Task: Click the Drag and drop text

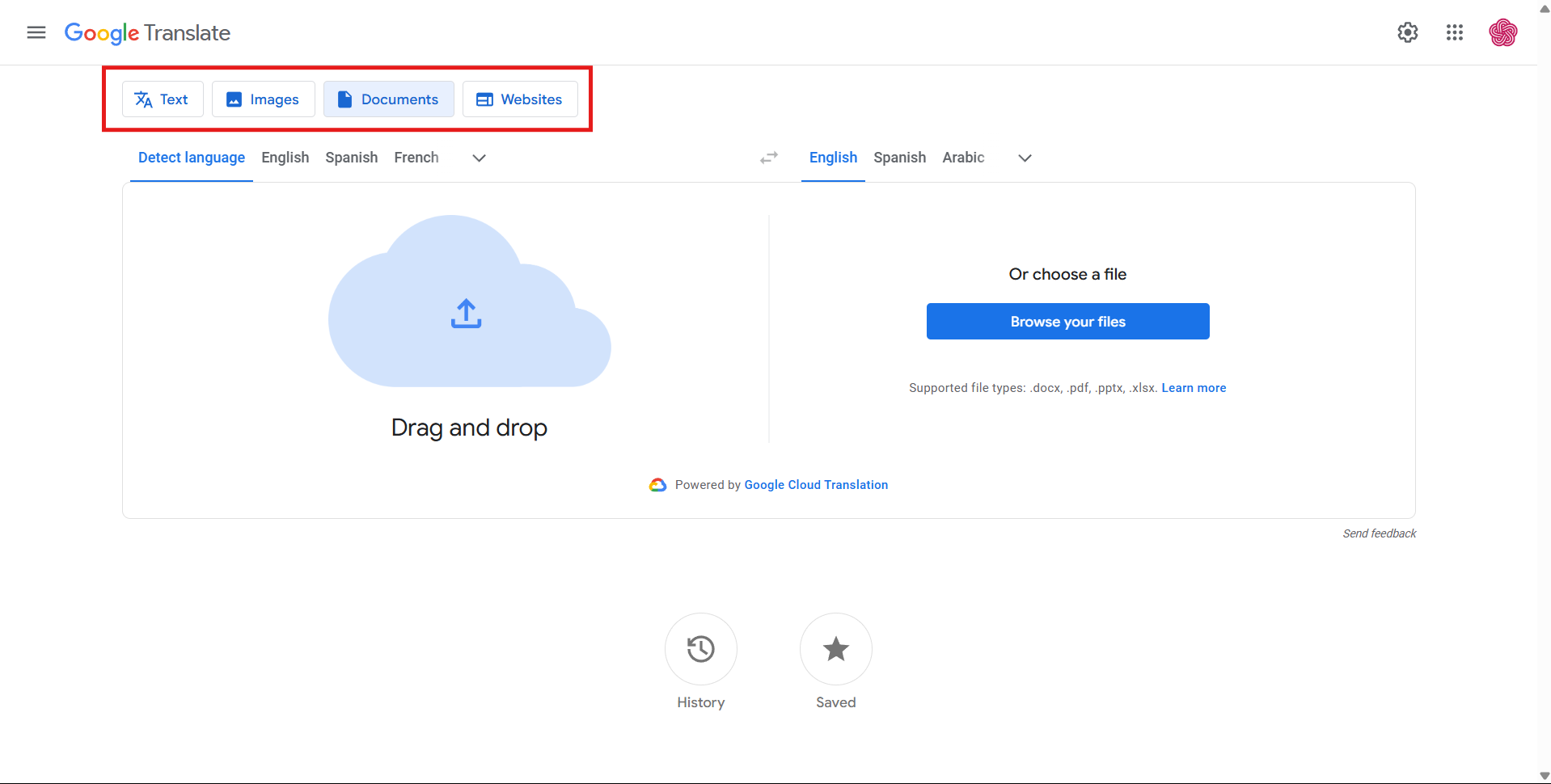Action: [x=469, y=428]
